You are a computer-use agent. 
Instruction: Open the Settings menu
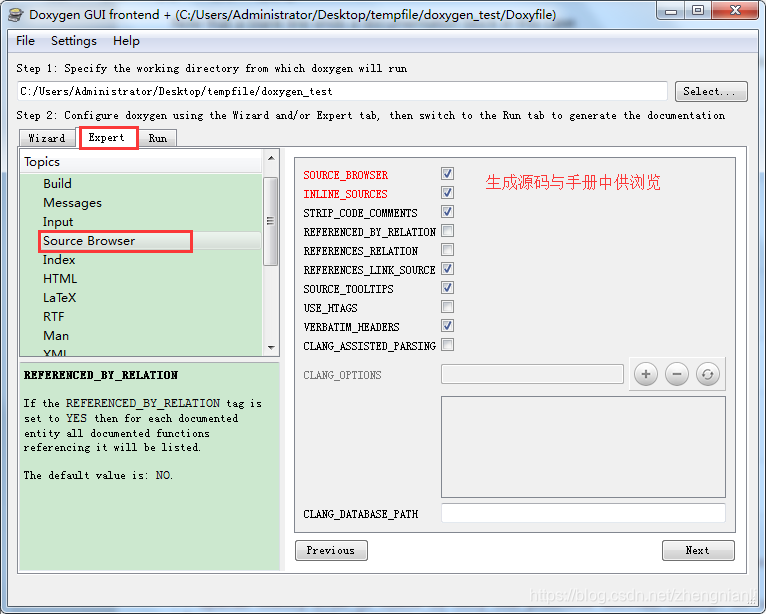(x=74, y=41)
